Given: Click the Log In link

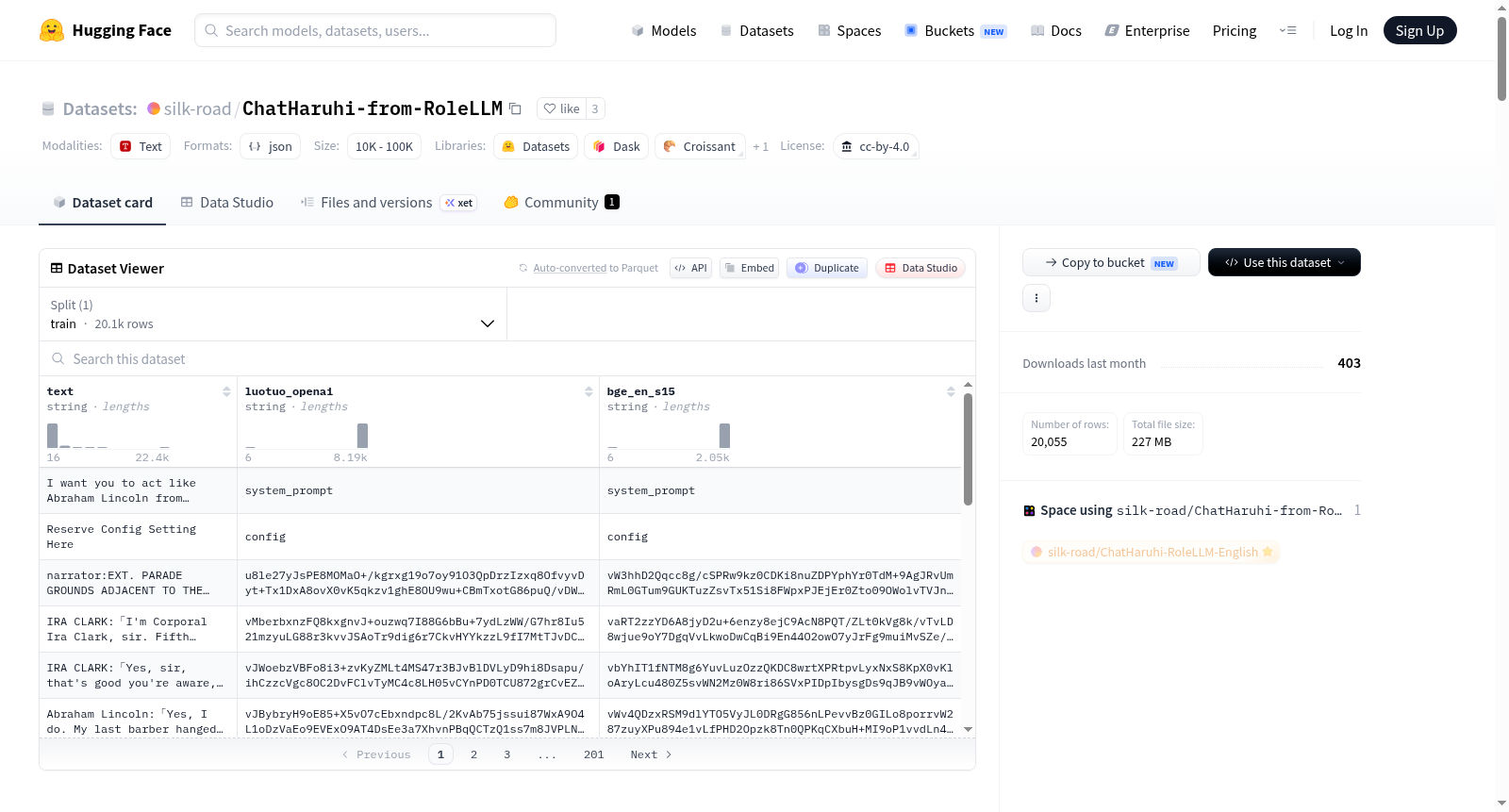Looking at the screenshot, I should pyautogui.click(x=1349, y=30).
